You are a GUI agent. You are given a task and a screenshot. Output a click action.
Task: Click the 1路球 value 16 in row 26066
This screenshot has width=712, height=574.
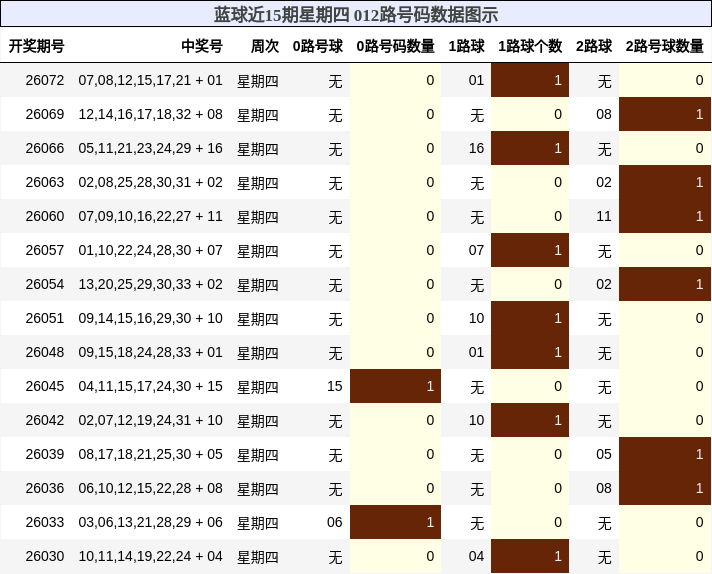tap(476, 148)
